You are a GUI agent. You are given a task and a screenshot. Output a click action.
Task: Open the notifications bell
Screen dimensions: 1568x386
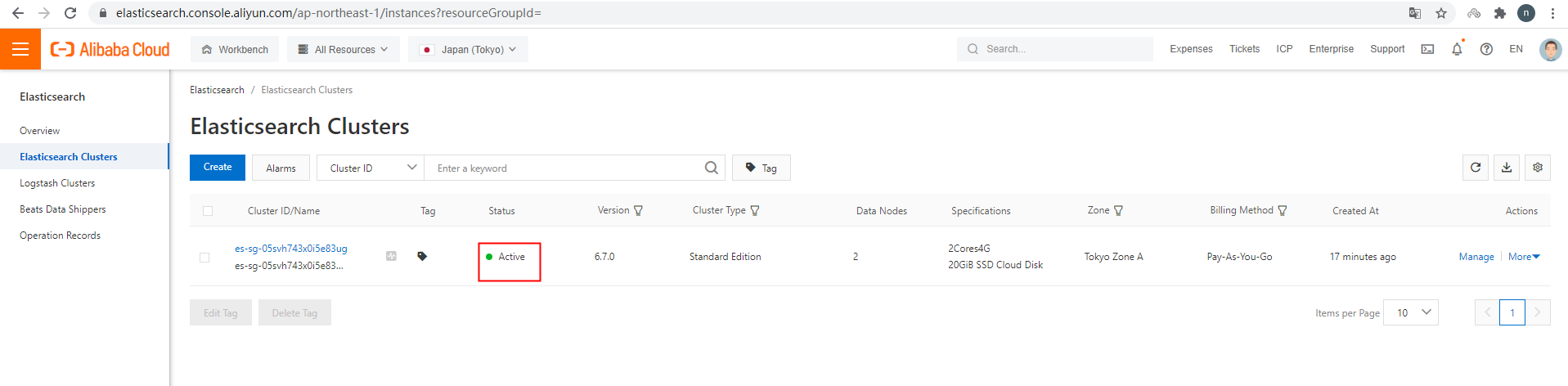pyautogui.click(x=1457, y=49)
